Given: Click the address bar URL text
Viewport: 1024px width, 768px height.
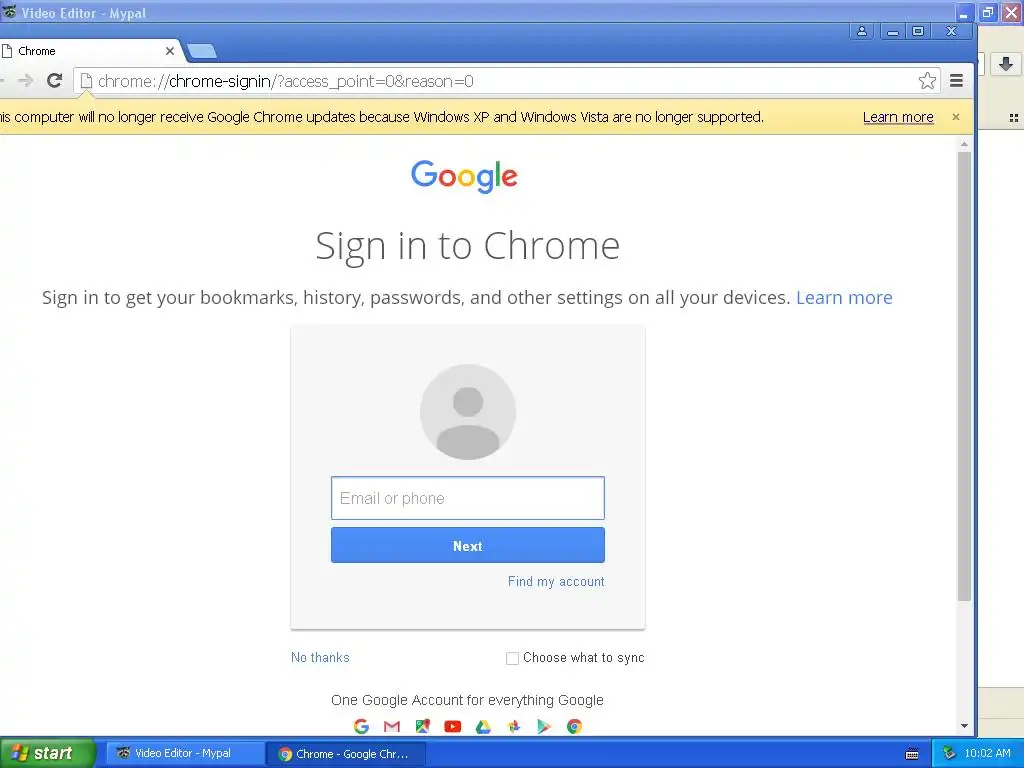Looking at the screenshot, I should (x=285, y=81).
